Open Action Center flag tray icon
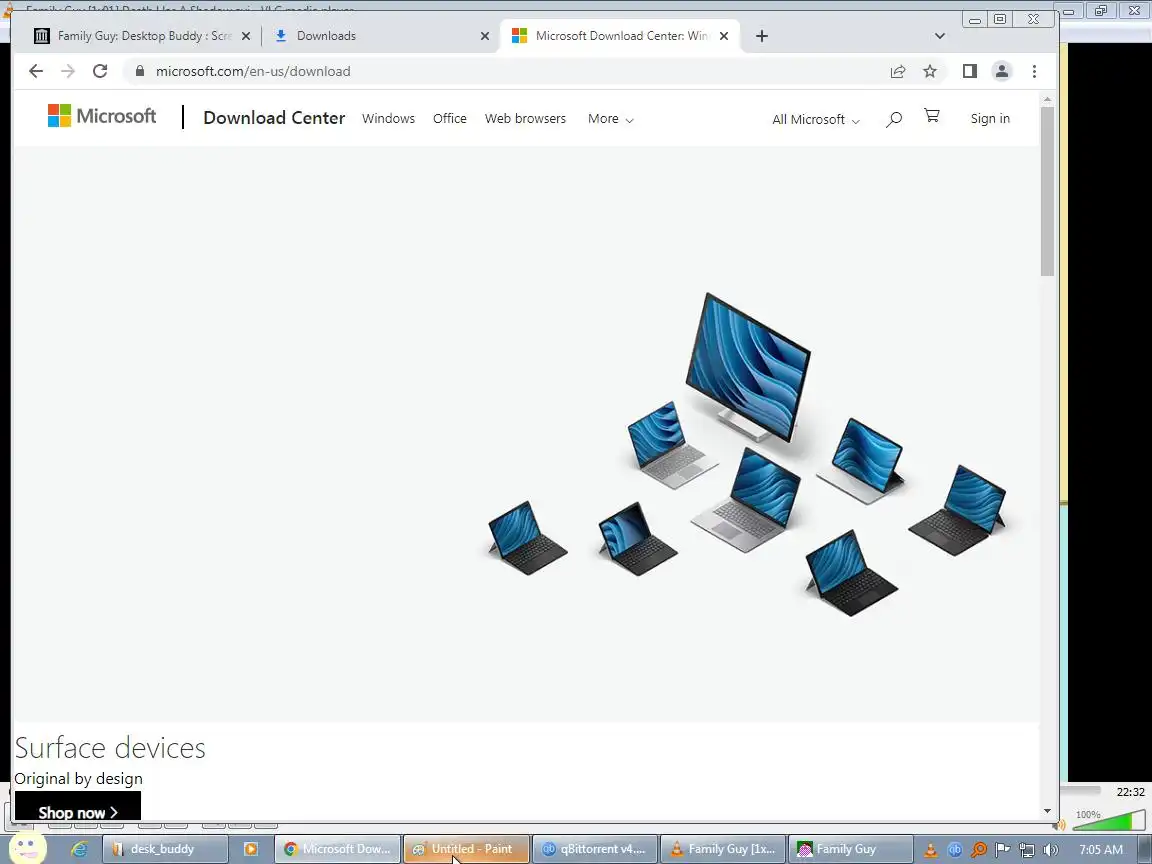 point(1003,850)
